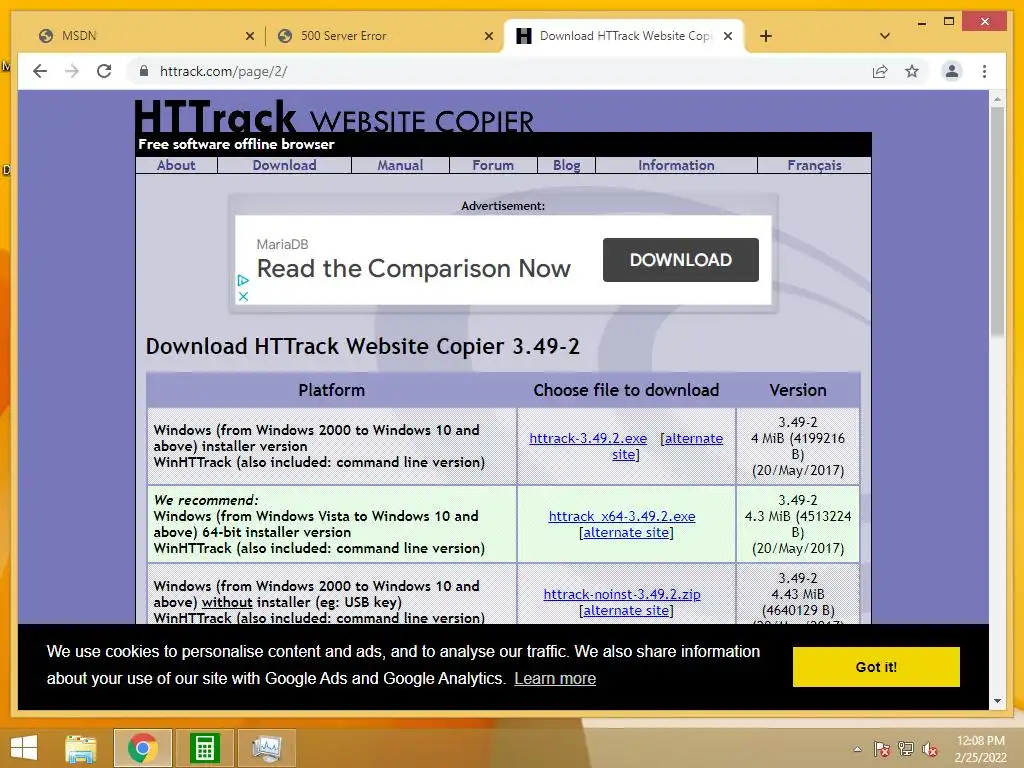Open the monitor app taskbar icon
This screenshot has height=768, width=1024.
[266, 748]
